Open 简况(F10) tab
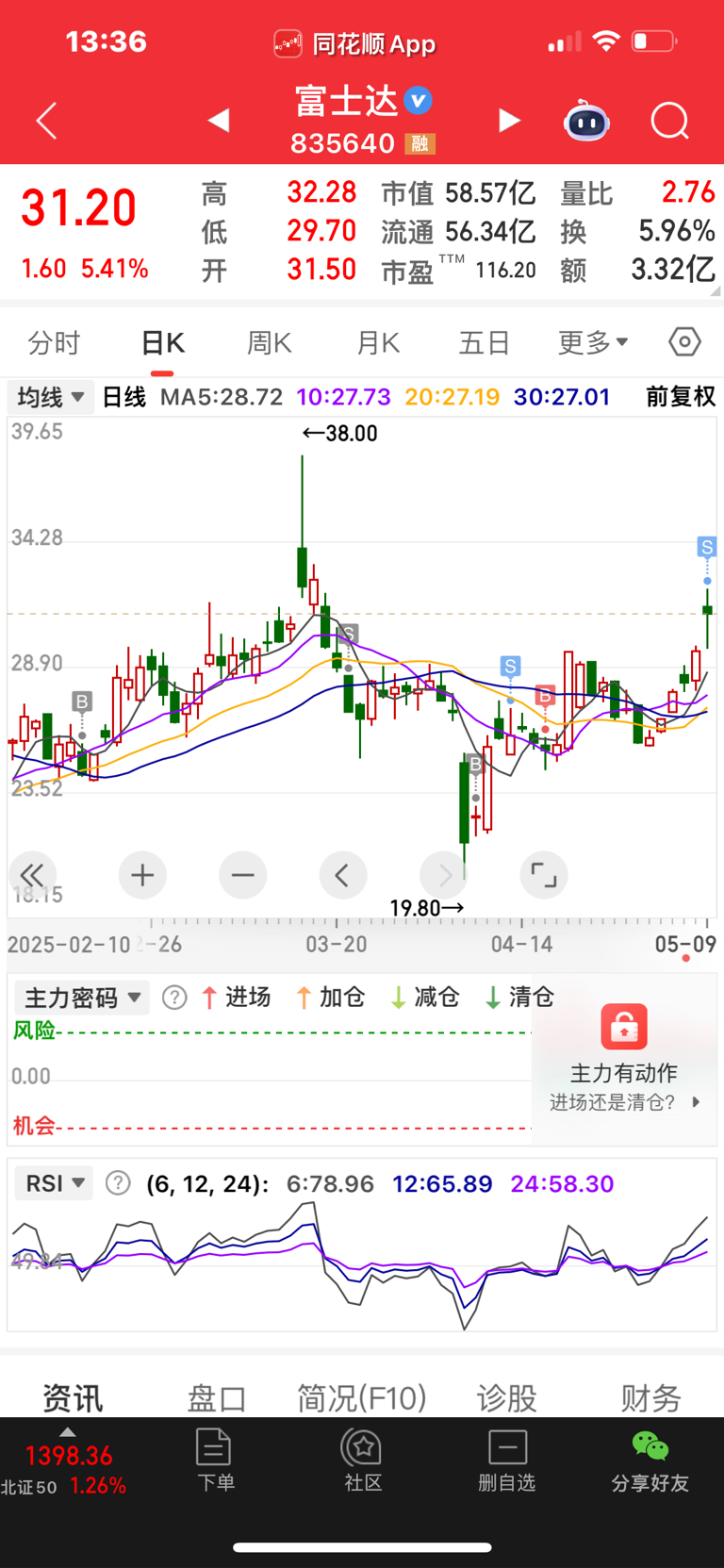 pos(362,1397)
